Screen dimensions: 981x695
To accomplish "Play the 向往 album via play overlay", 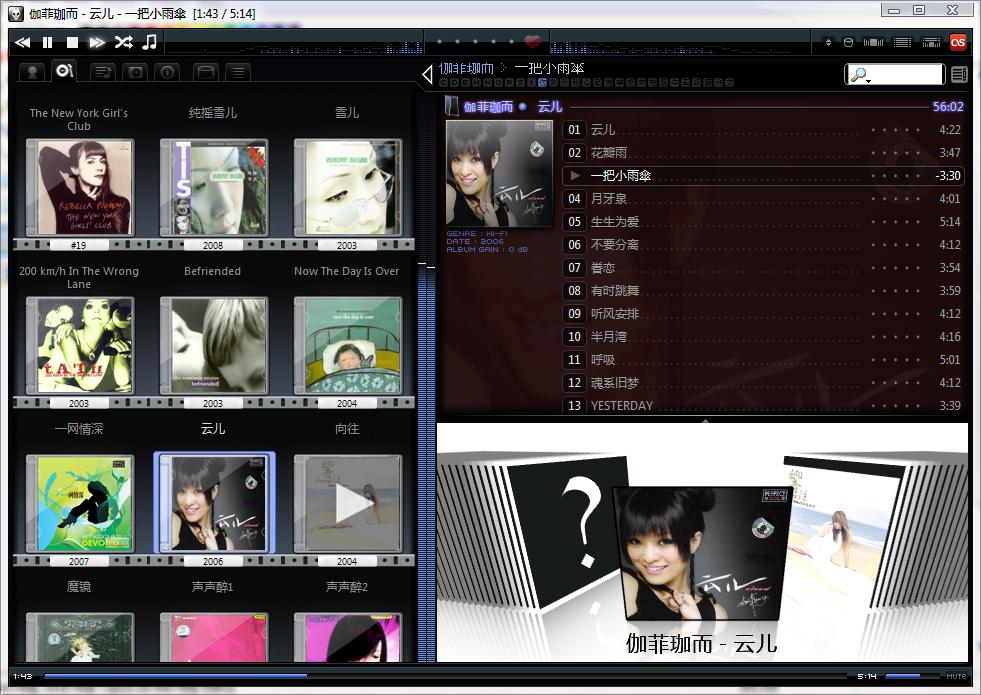I will pyautogui.click(x=353, y=503).
